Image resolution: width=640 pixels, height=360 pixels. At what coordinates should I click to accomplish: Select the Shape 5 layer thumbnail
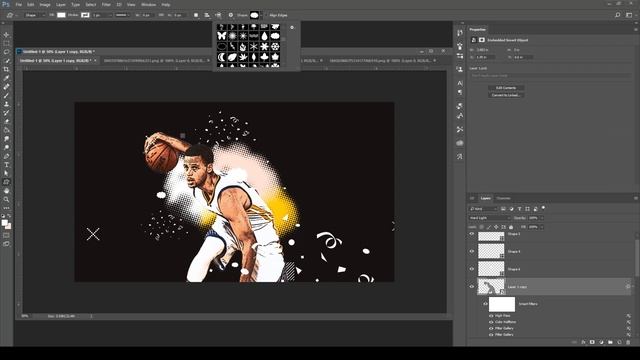pos(491,236)
